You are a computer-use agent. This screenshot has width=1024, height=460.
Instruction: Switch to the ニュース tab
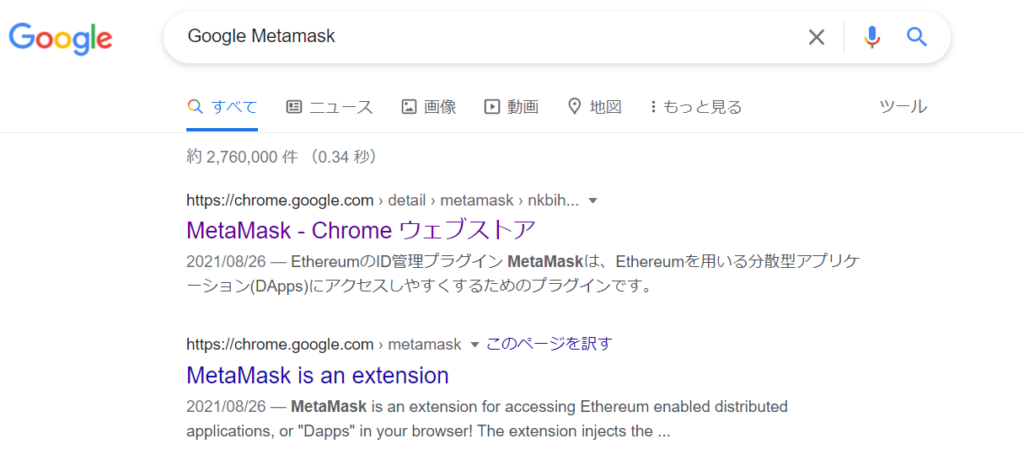pyautogui.click(x=330, y=107)
